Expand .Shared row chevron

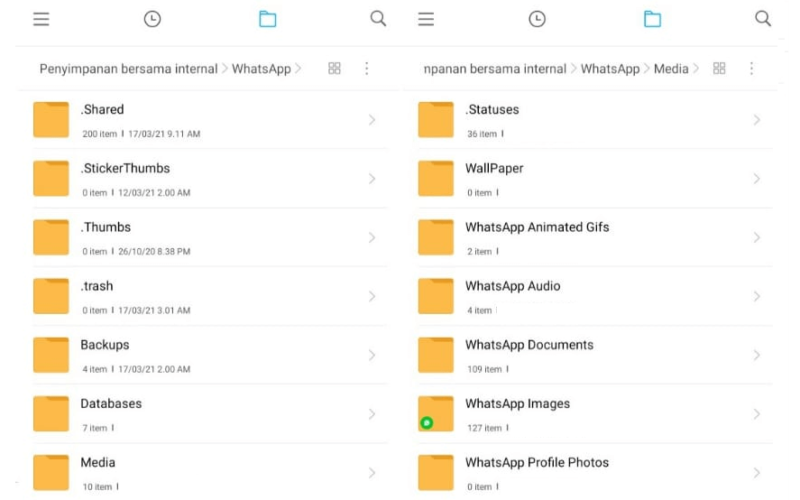(372, 120)
